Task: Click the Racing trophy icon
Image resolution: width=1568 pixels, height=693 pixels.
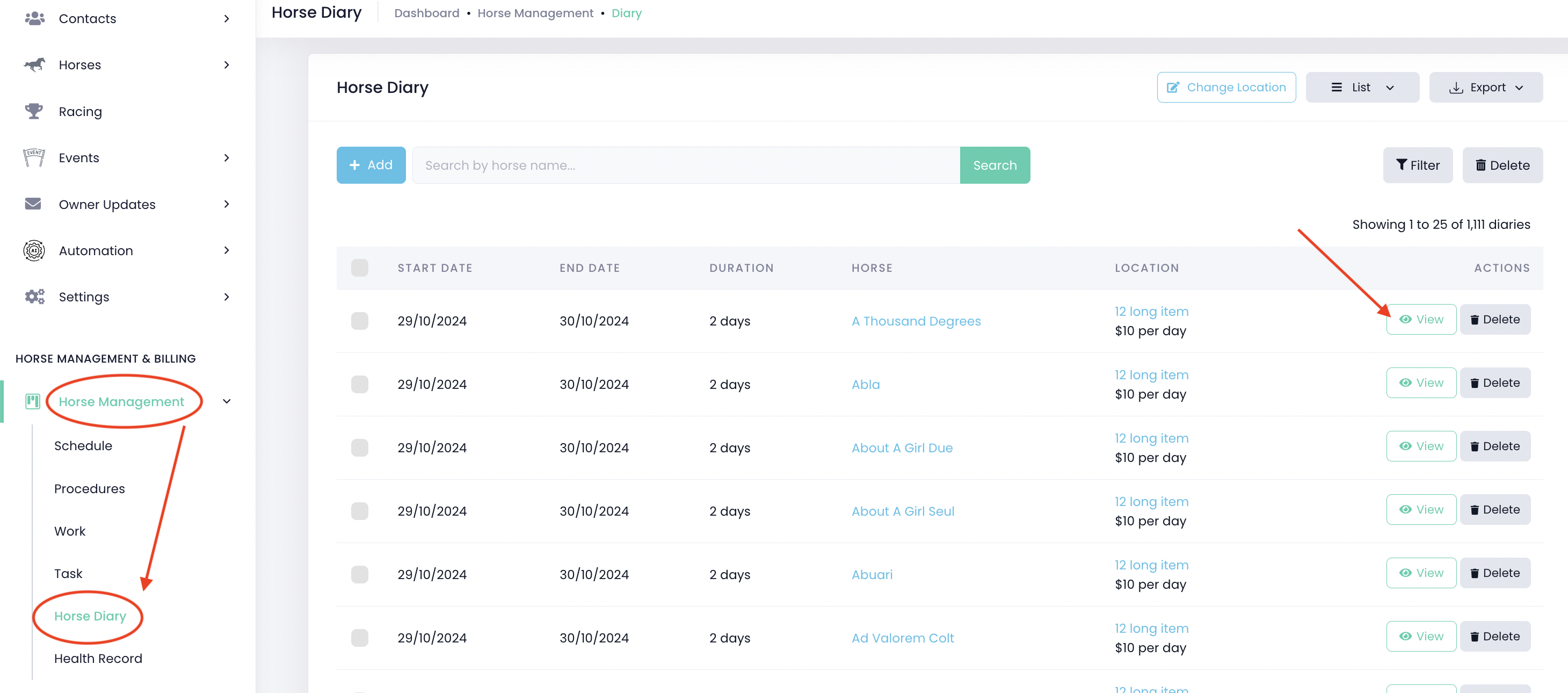Action: click(34, 111)
